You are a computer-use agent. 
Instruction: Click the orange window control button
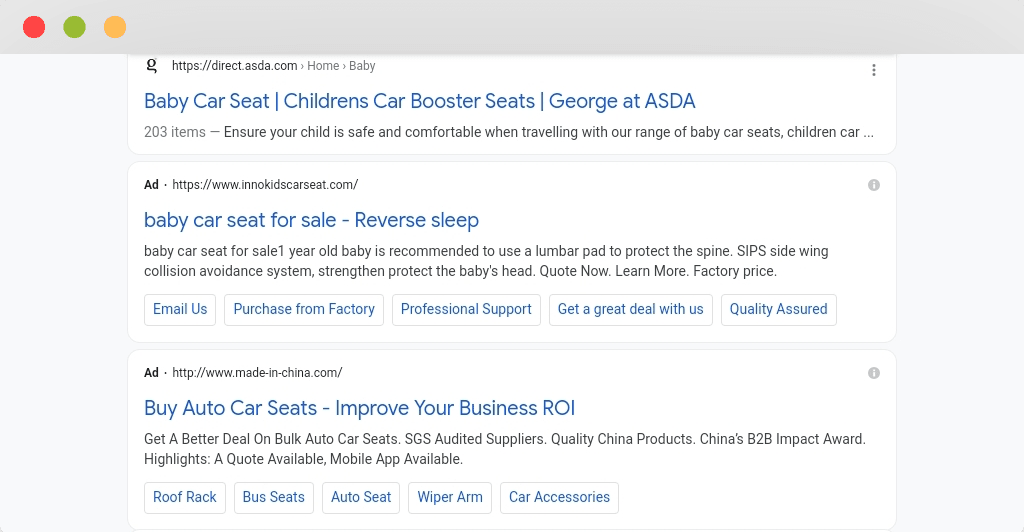115,27
